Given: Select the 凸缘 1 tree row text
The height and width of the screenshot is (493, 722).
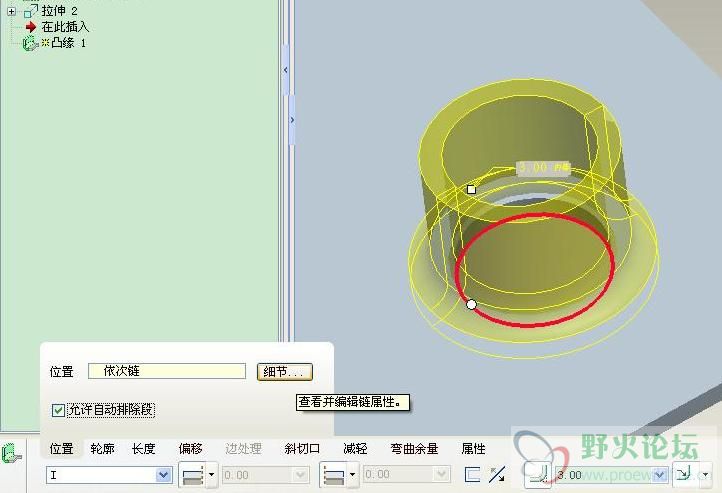Looking at the screenshot, I should point(68,43).
